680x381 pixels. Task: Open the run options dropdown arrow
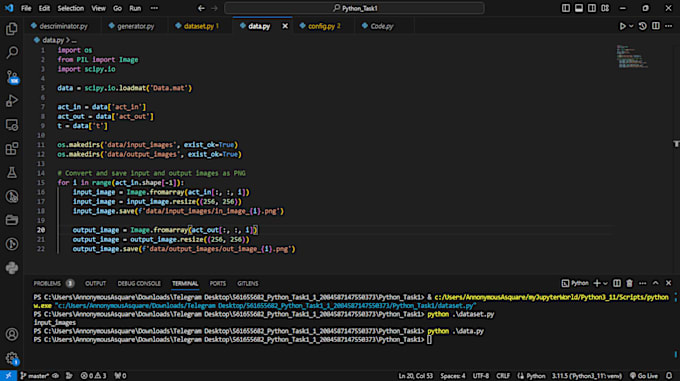pos(631,26)
